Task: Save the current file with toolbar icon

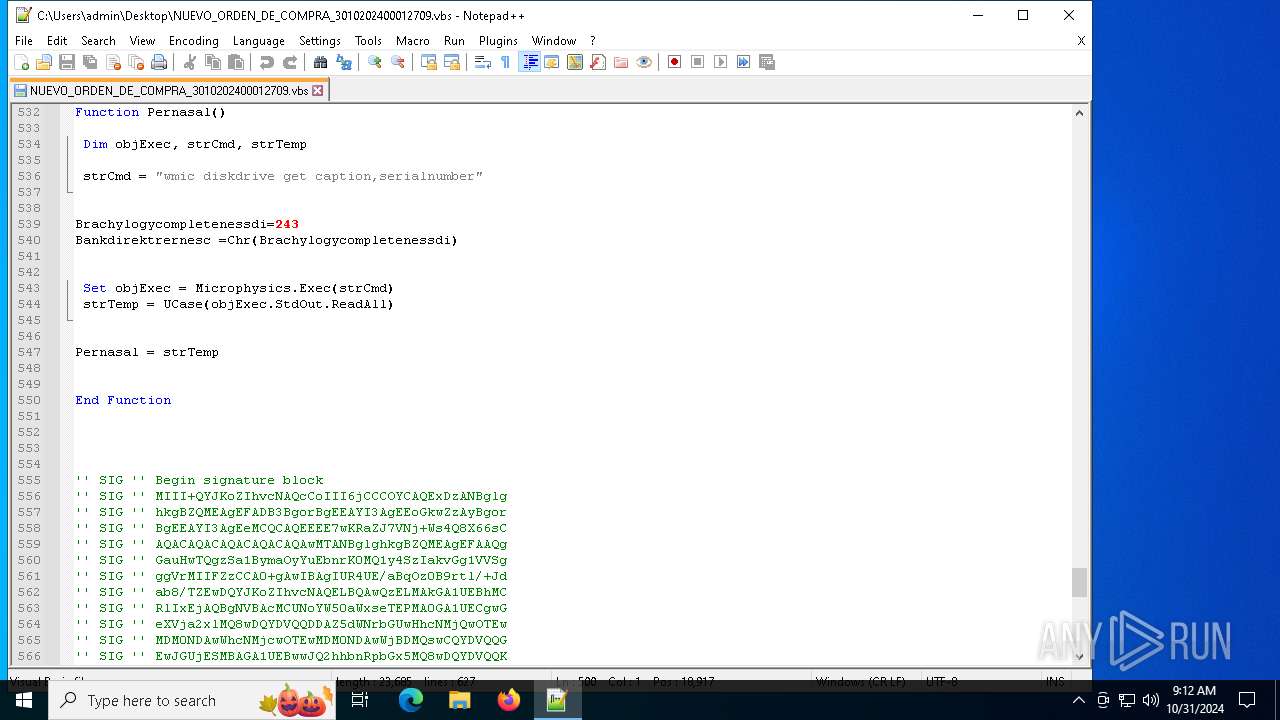Action: point(67,62)
